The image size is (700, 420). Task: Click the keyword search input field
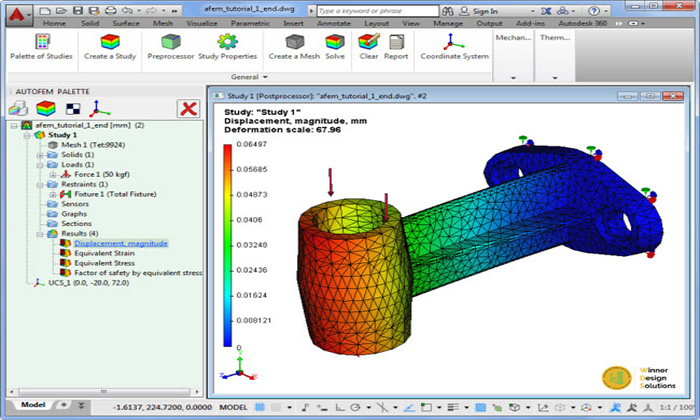click(x=378, y=11)
